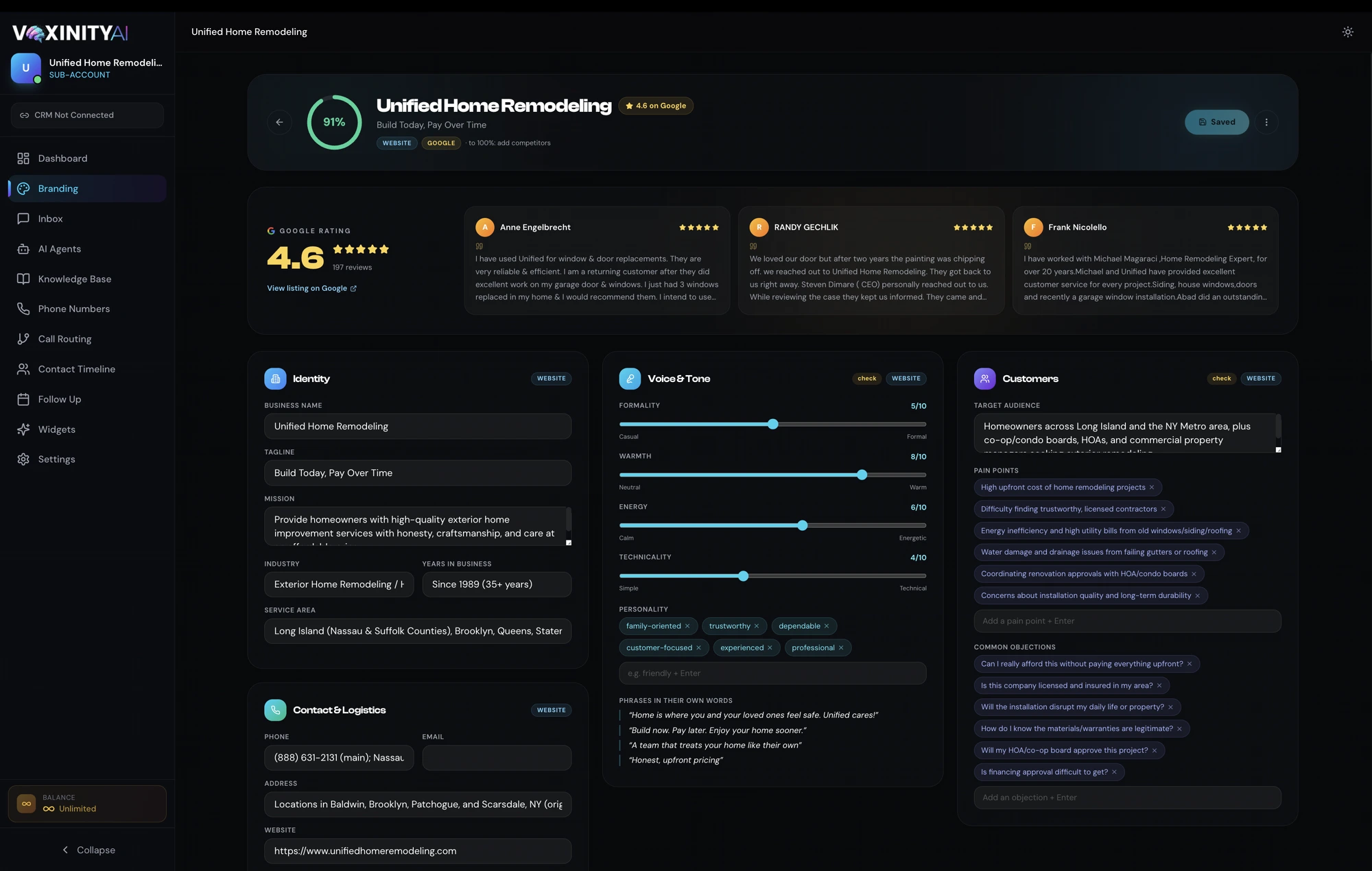This screenshot has height=871, width=1372.
Task: Remove the dependable personality tag
Action: coord(827,626)
